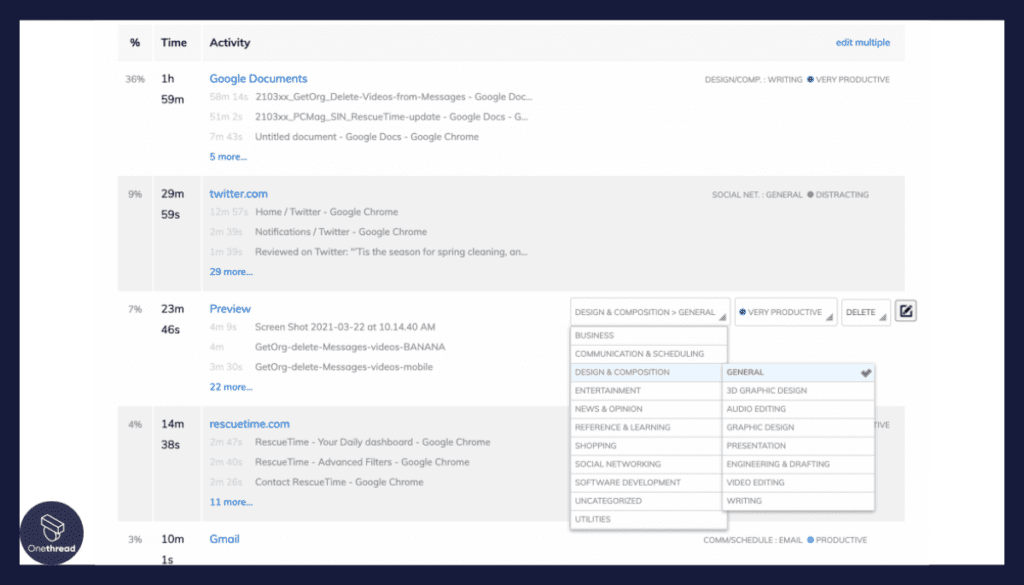The image size is (1024, 585).
Task: Select the Shopping category
Action: click(646, 445)
